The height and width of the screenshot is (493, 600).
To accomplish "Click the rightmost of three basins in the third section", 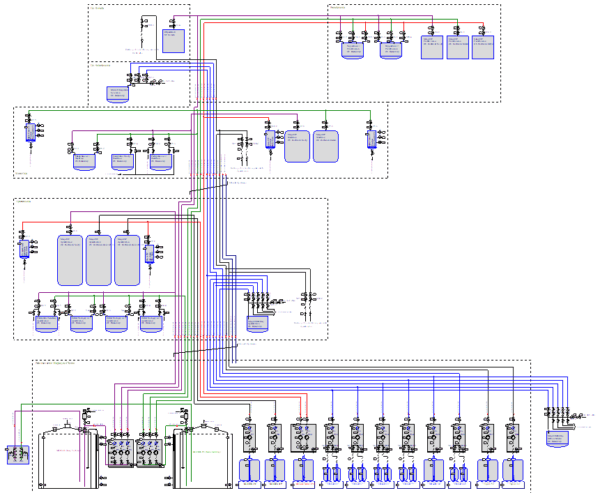I will [x=161, y=162].
